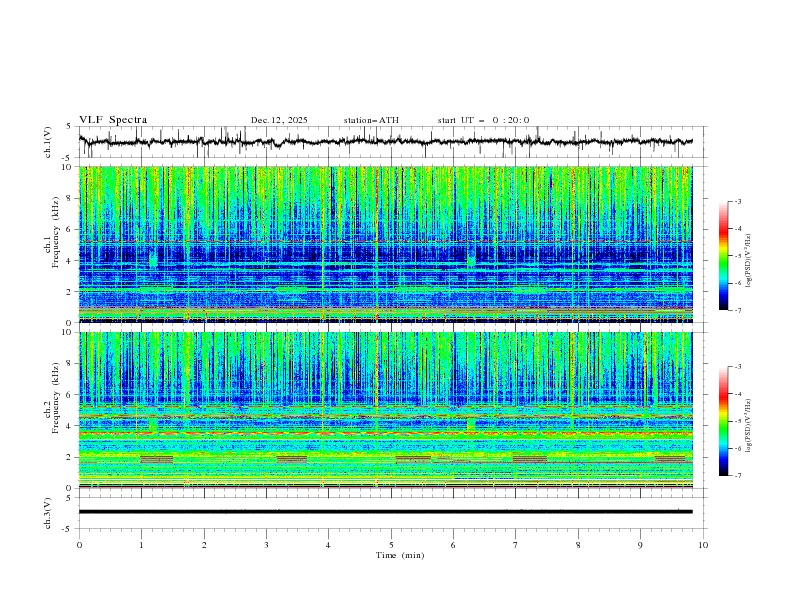Click the "ch.3(V)" axis label

click(x=48, y=513)
